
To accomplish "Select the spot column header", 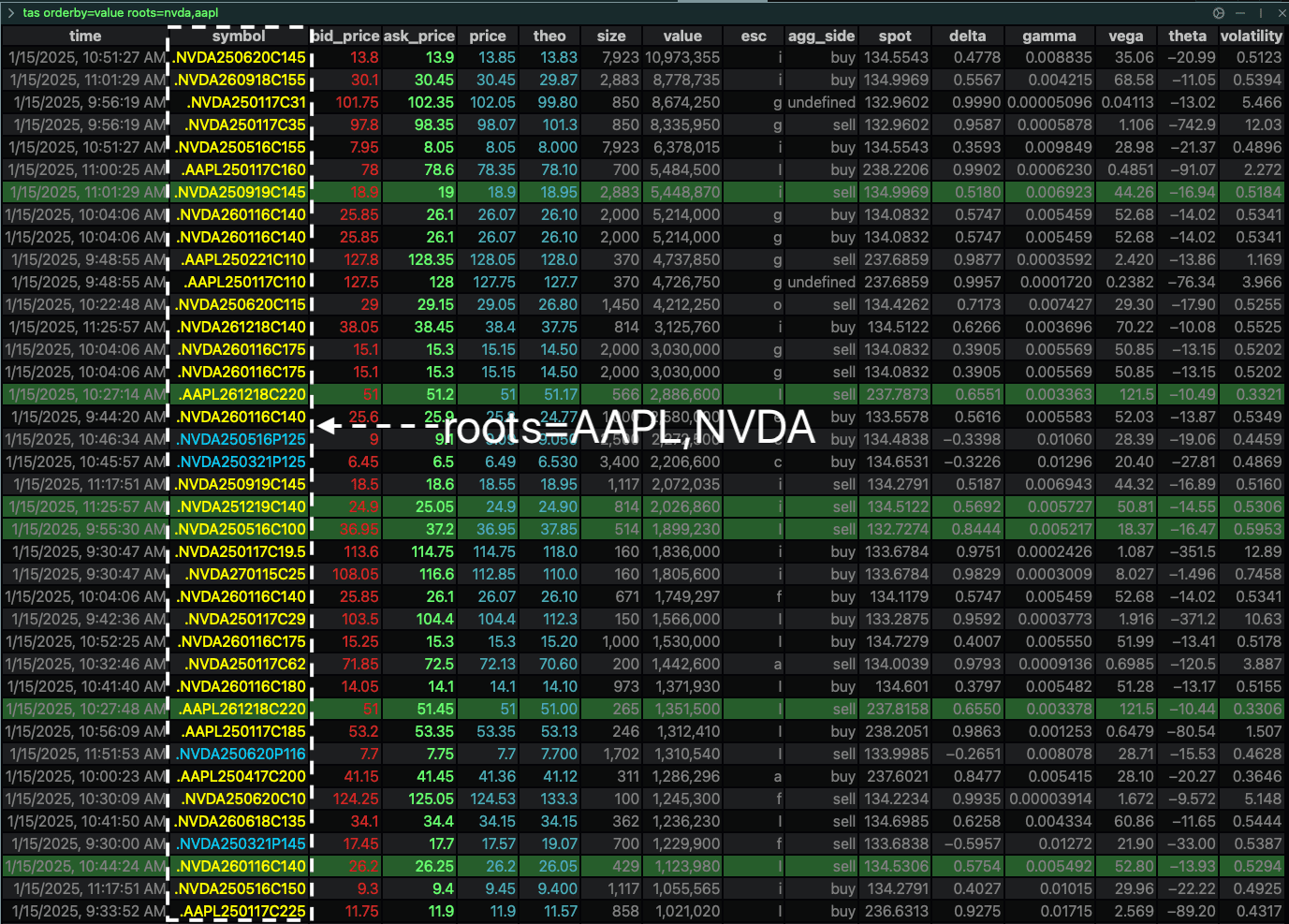I will click(x=895, y=36).
